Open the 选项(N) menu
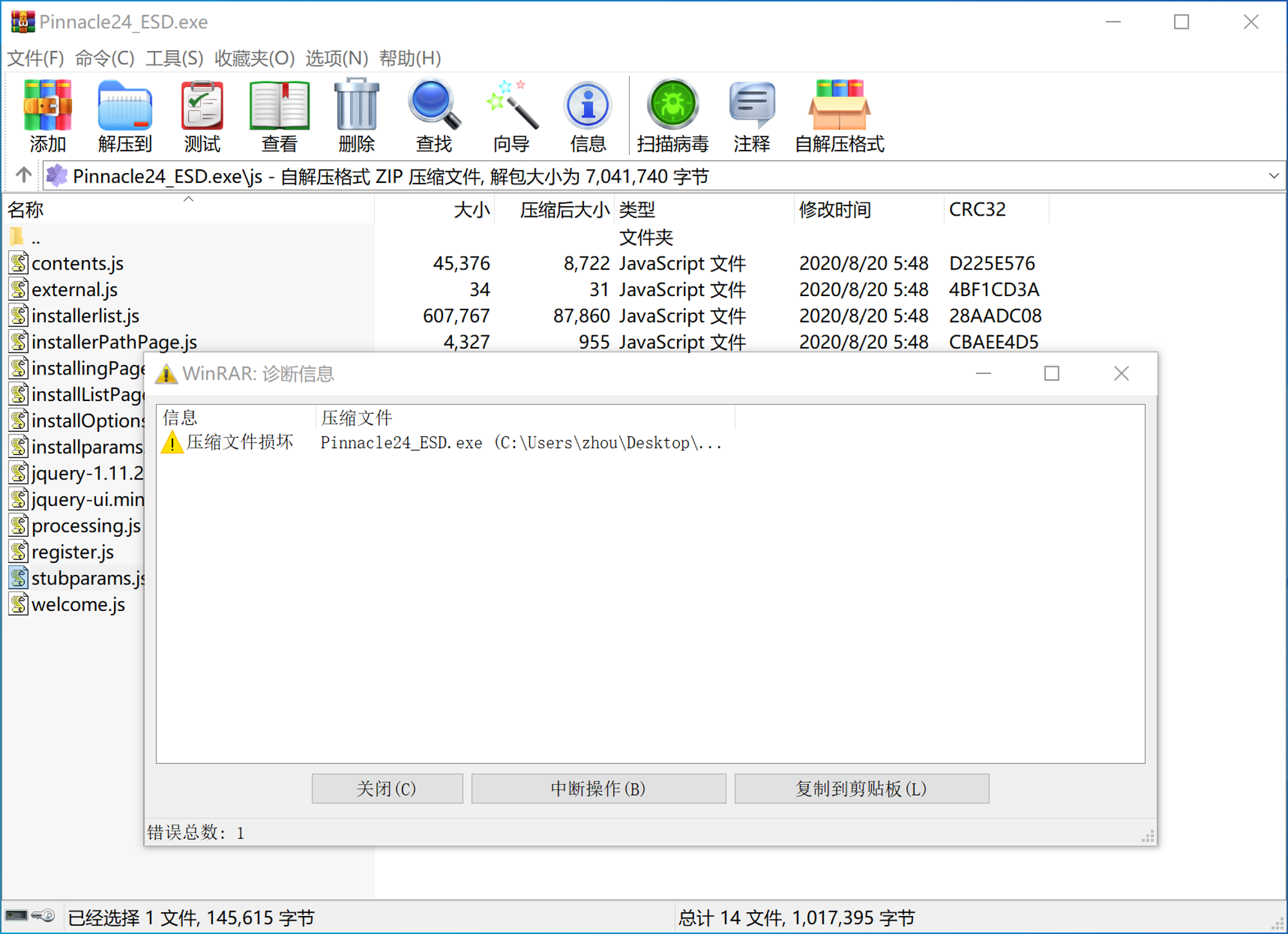The width and height of the screenshot is (1288, 934). click(337, 58)
